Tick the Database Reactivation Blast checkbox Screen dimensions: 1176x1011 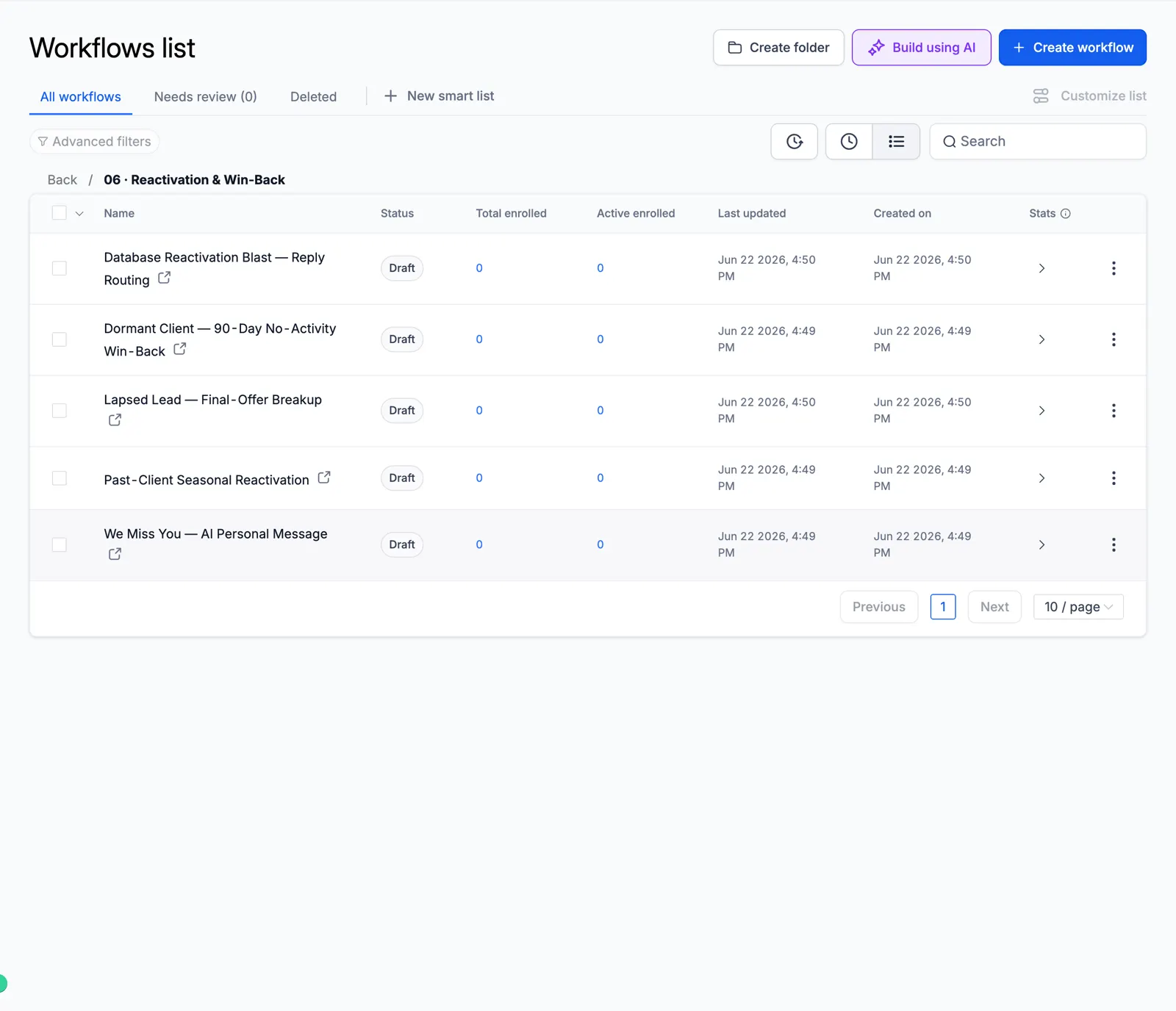point(60,268)
